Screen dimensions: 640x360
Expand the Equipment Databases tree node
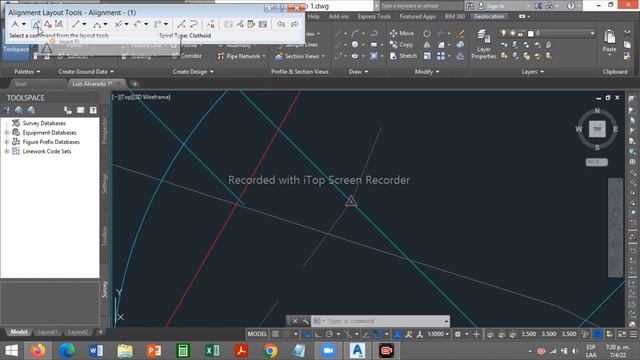7,133
